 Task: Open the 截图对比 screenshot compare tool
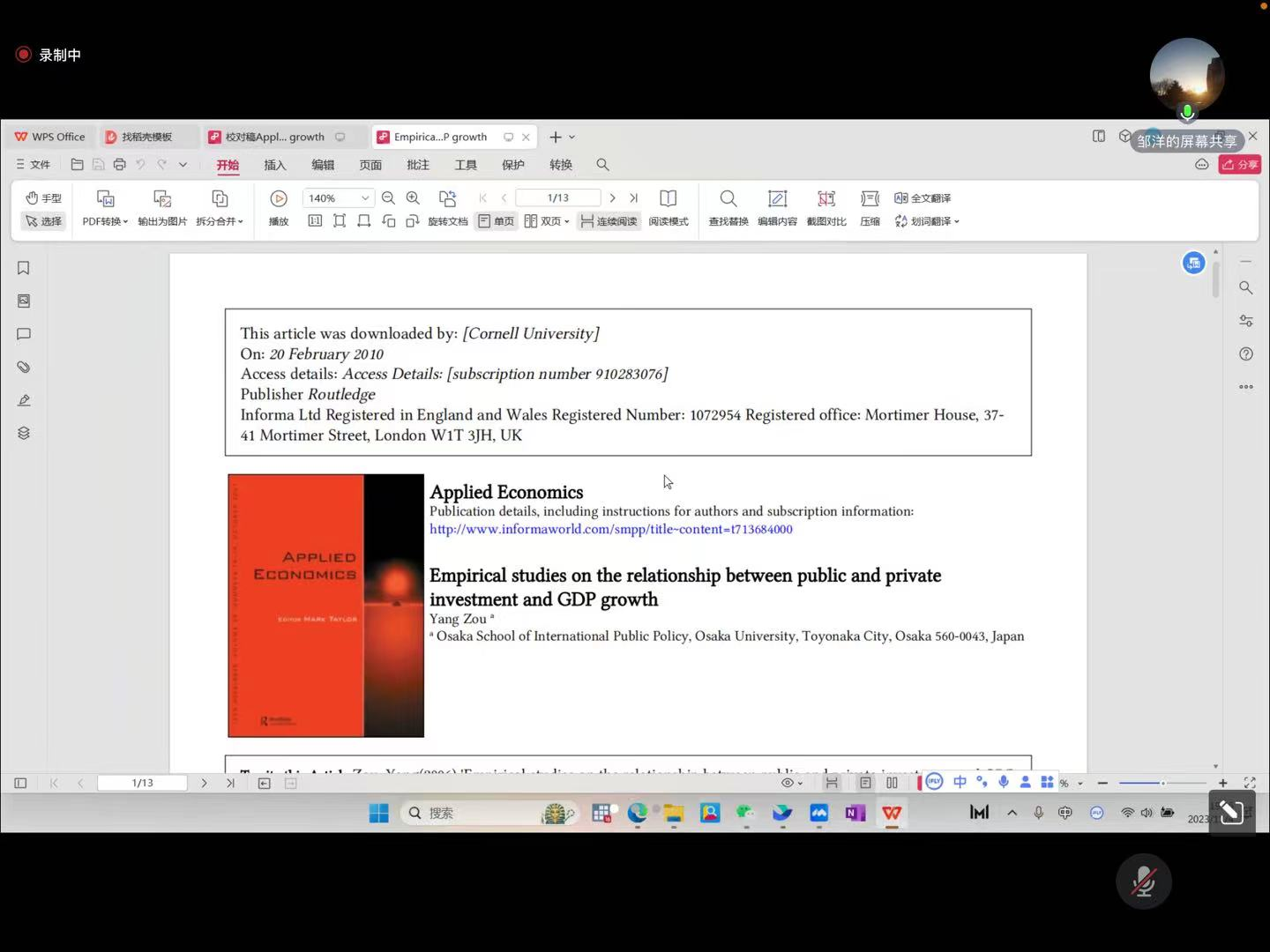[826, 208]
